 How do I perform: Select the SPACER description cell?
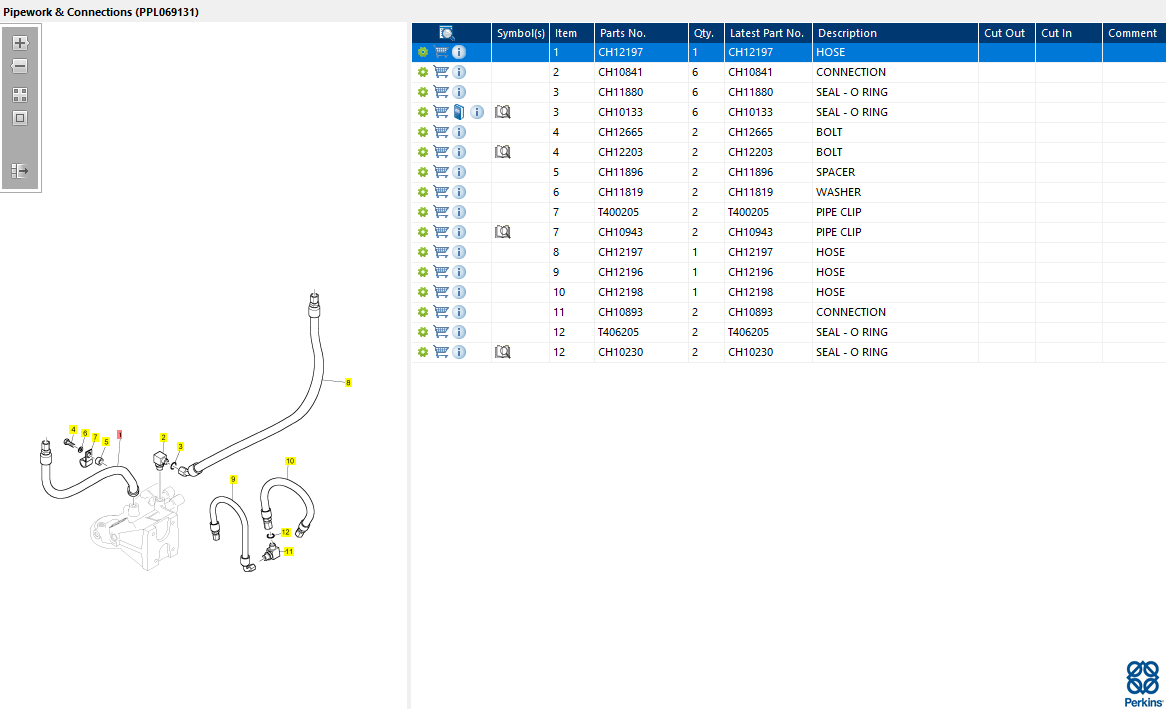tap(895, 172)
